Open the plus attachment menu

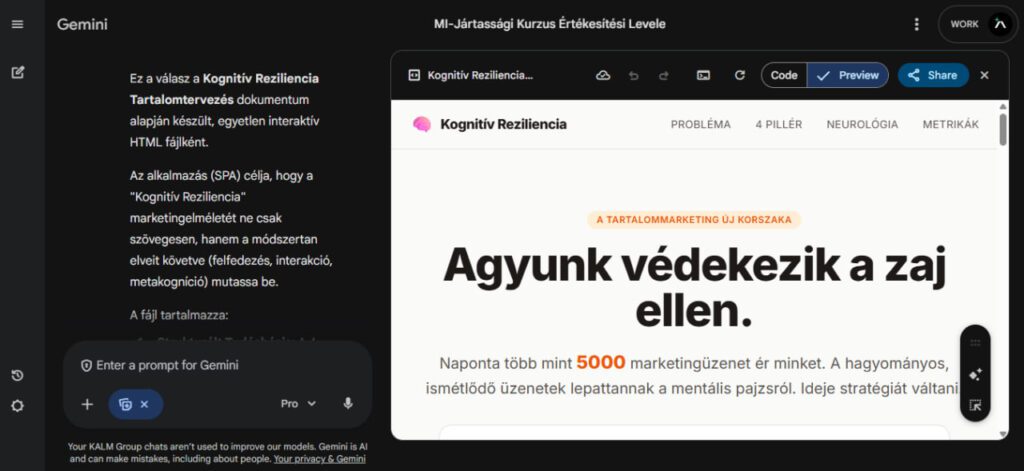(x=87, y=404)
